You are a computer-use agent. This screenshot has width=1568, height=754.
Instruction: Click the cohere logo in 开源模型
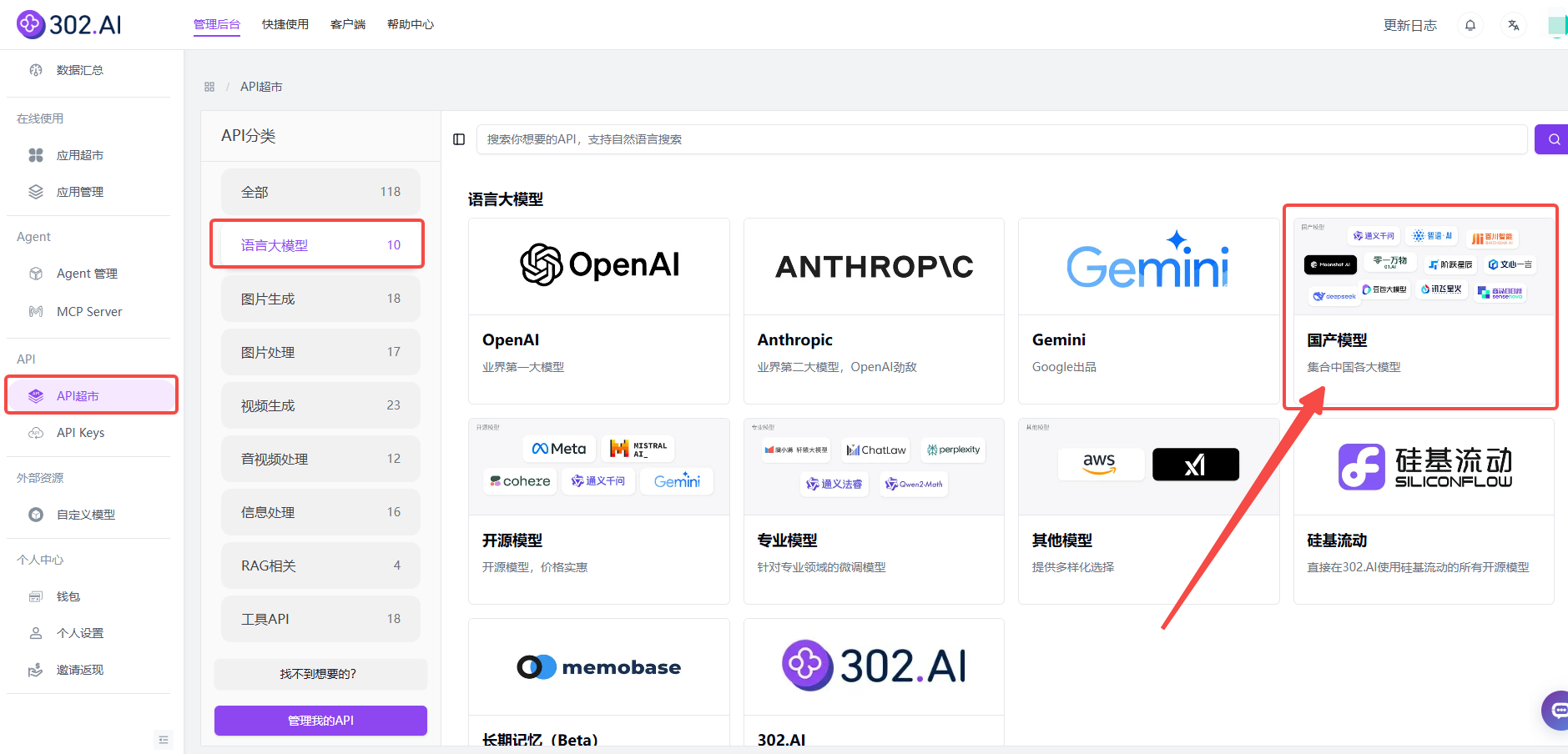[x=520, y=481]
